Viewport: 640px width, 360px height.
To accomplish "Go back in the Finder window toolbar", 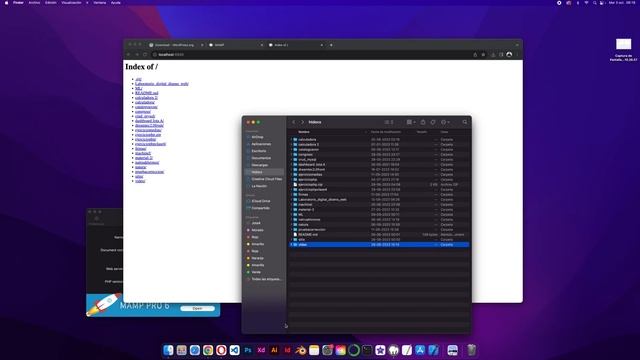I will point(293,122).
